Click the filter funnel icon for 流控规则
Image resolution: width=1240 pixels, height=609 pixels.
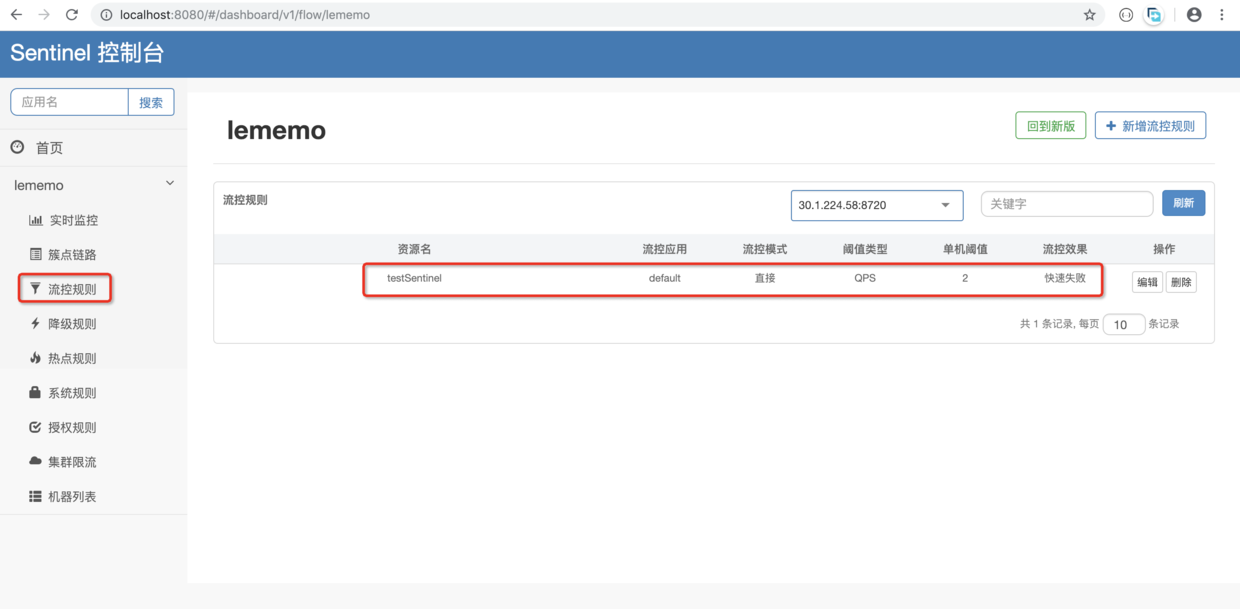[35, 288]
